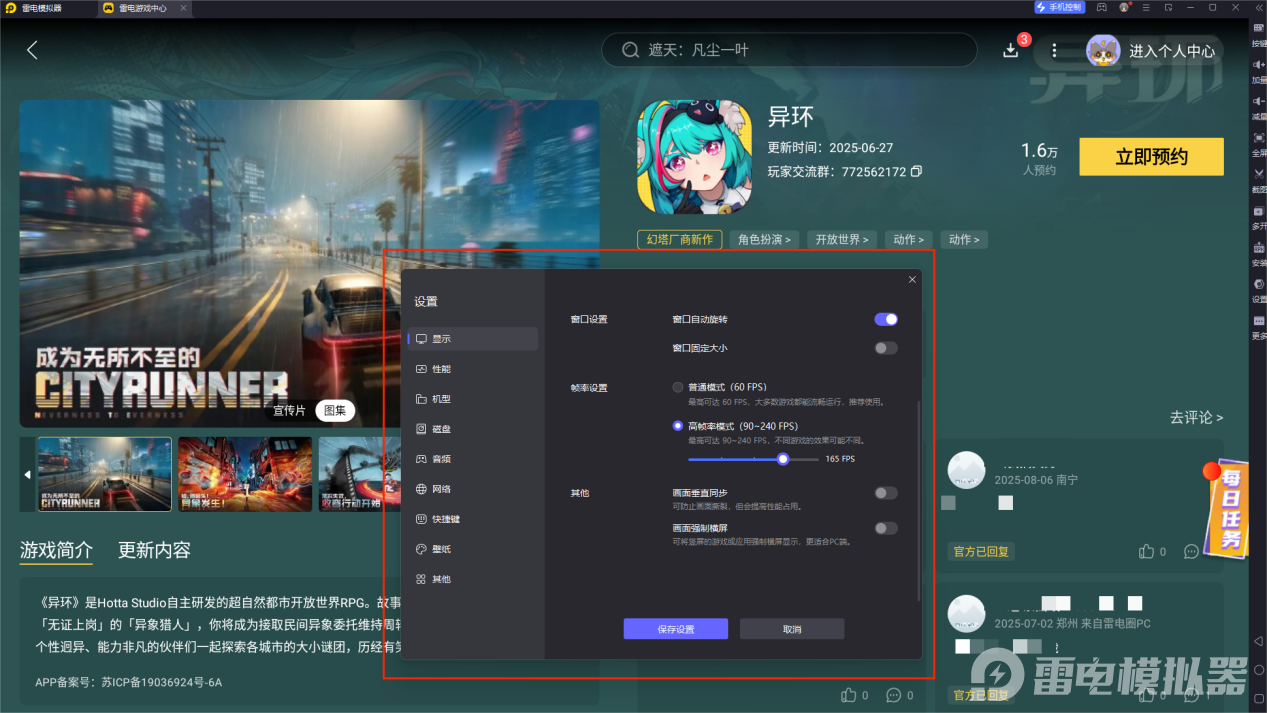Screen dimensions: 1267x713
Task: Click the 保存设置 save settings button
Action: tap(675, 628)
